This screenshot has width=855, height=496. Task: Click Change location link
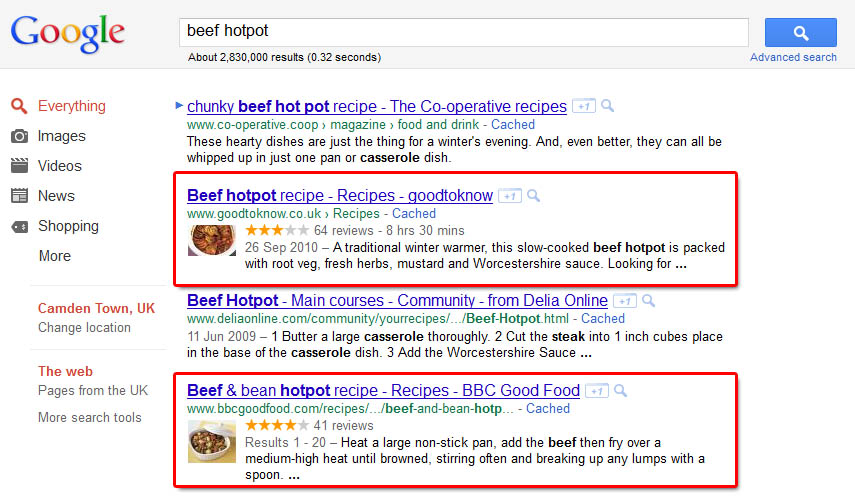point(84,328)
